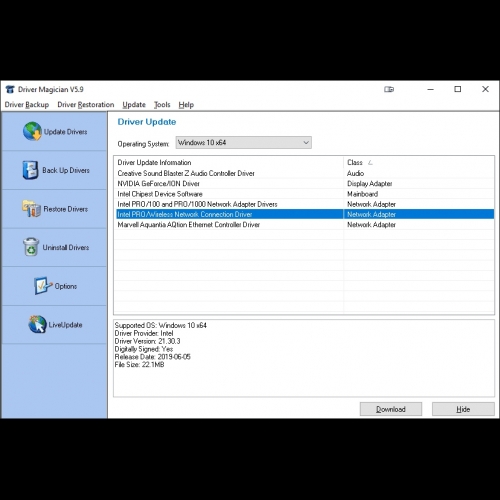
Task: Click the title bar tablet mode icon
Action: (x=389, y=89)
